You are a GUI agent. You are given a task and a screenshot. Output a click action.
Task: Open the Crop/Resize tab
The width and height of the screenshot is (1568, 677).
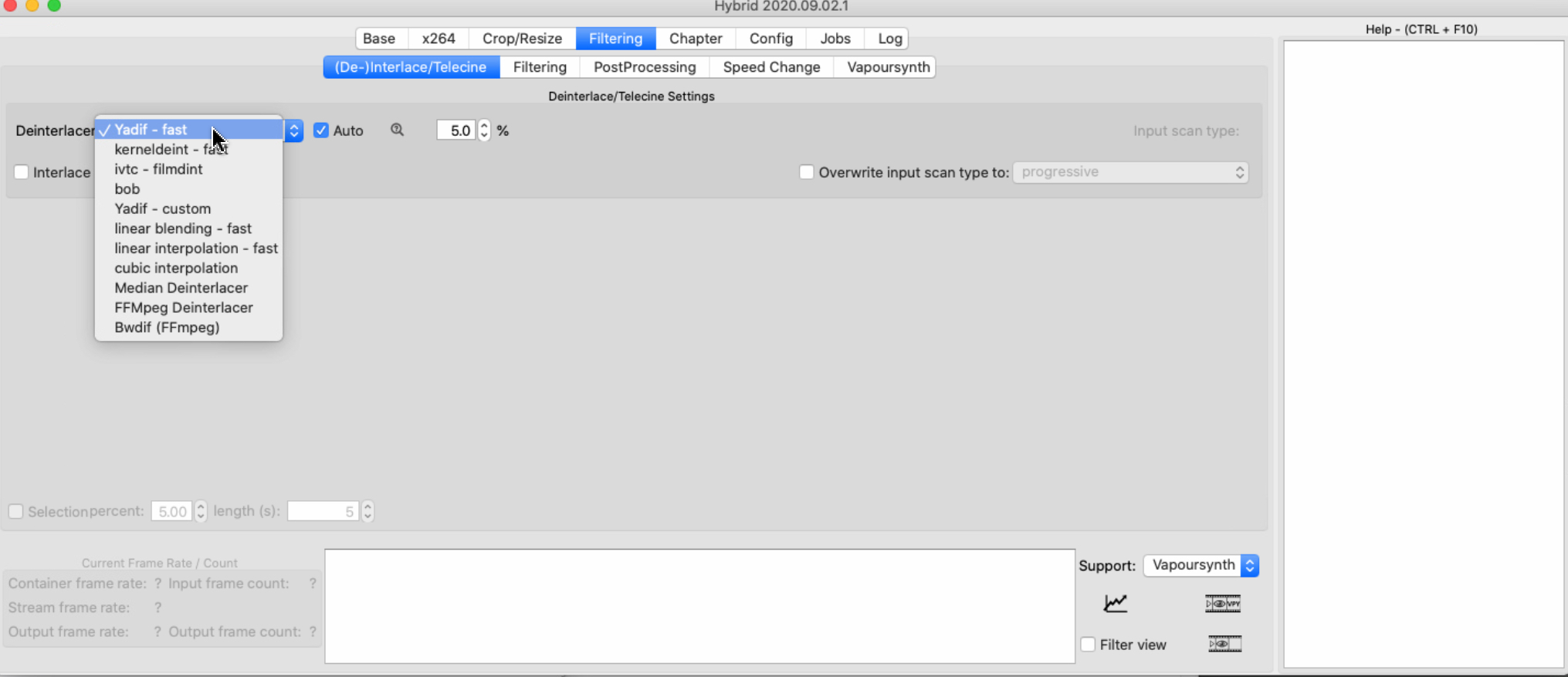[522, 39]
